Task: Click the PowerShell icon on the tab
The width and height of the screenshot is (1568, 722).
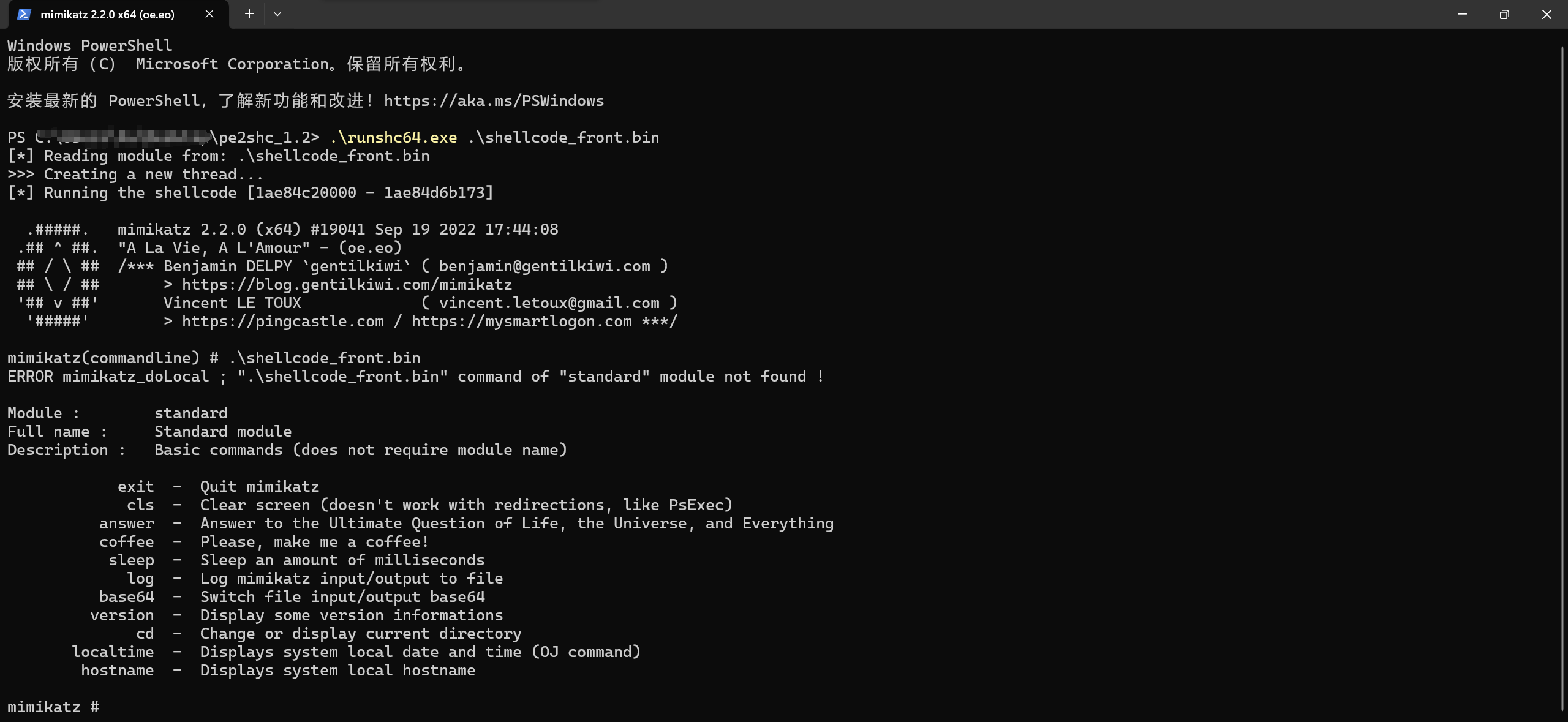Action: point(24,14)
